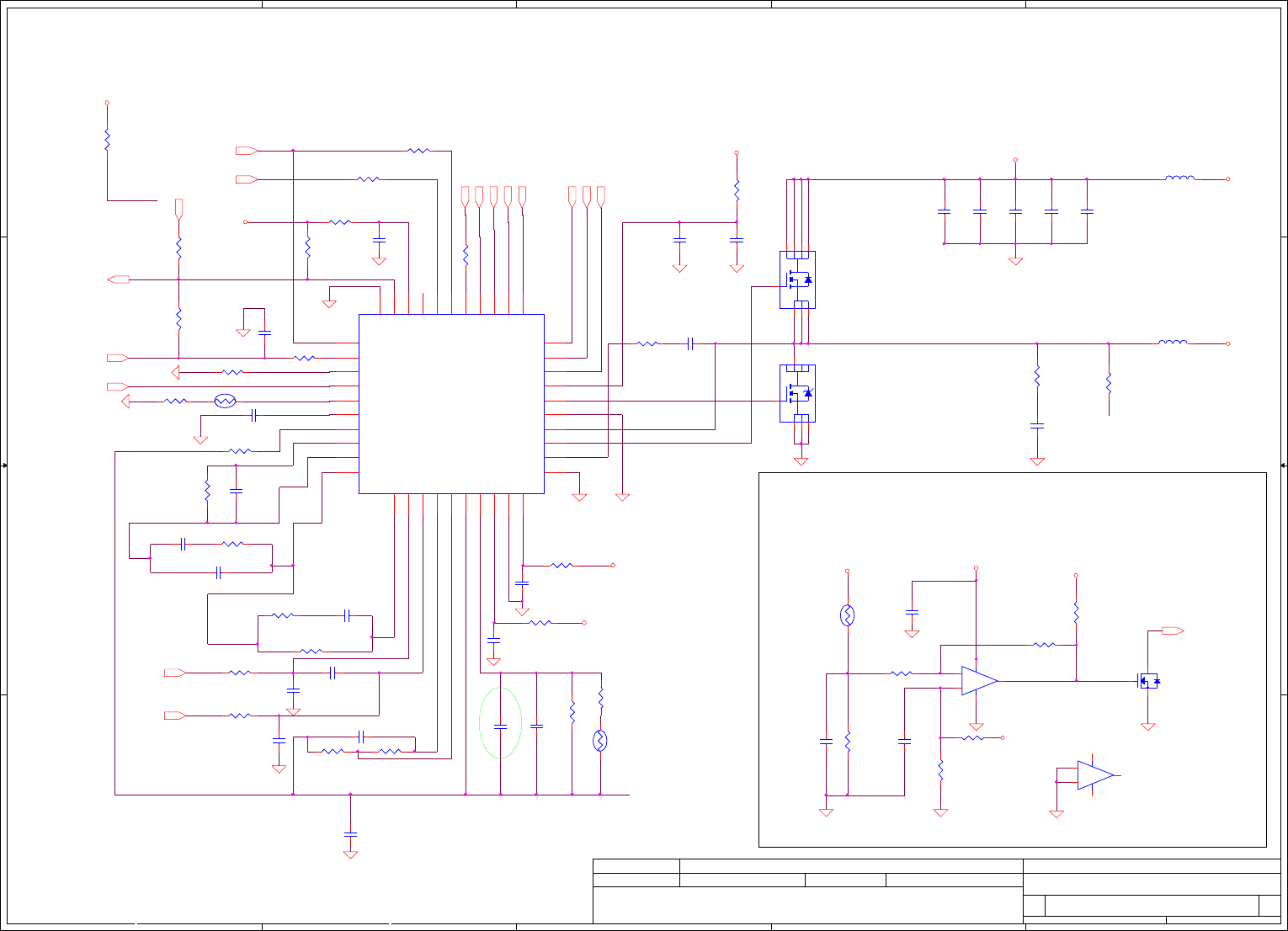Select the thermistor at the bottom center
This screenshot has height=931, width=1288.
point(600,741)
